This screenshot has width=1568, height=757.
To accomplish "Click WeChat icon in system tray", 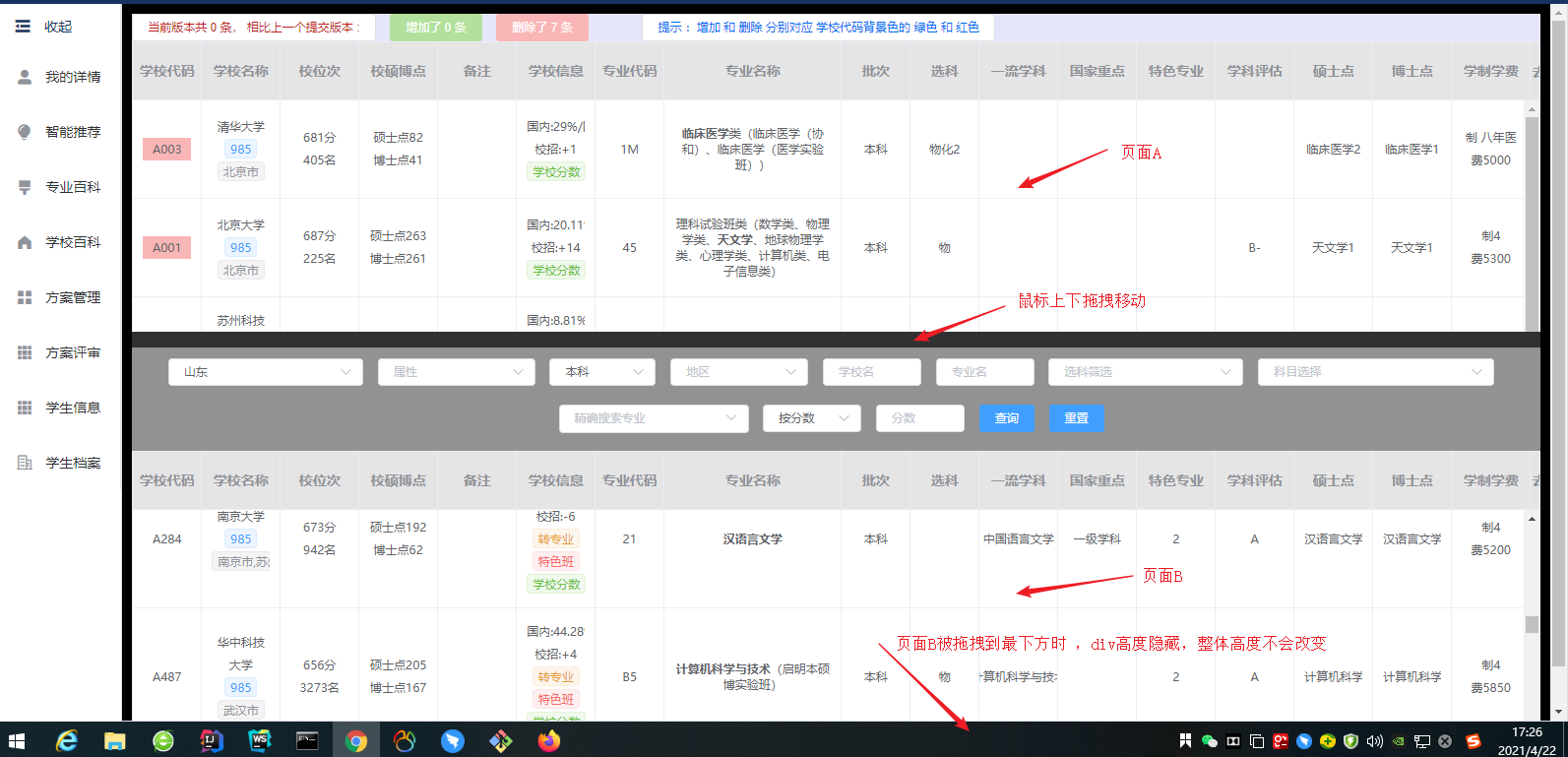I will coord(1210,741).
